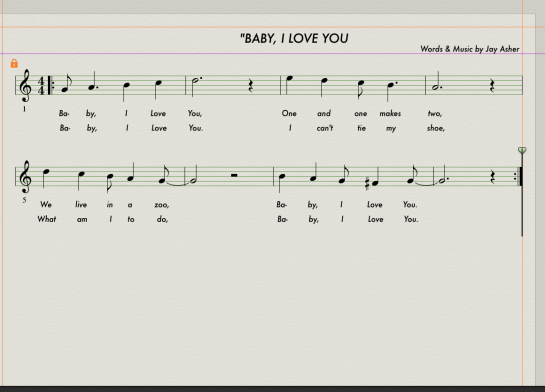
Task: Select the lyric "do,"
Action: [x=162, y=219]
